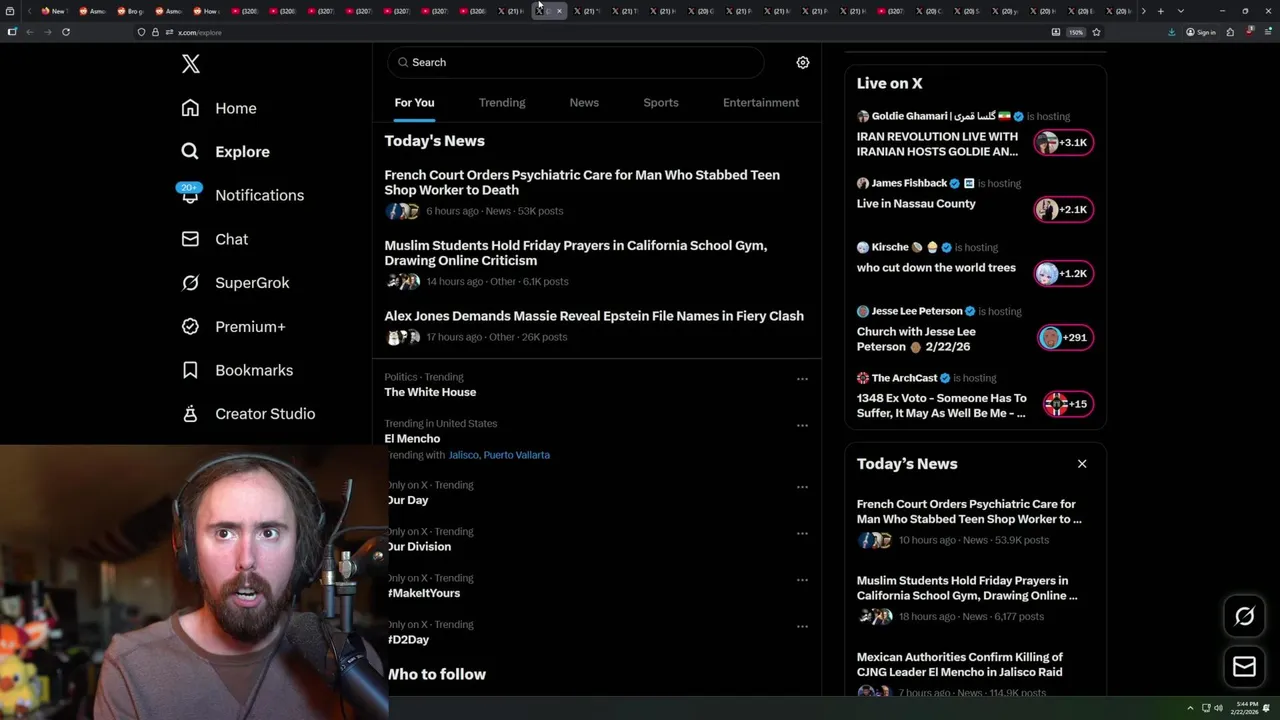1280x720 pixels.
Task: Open the zoom level 150% indicator
Action: pos(1076,32)
